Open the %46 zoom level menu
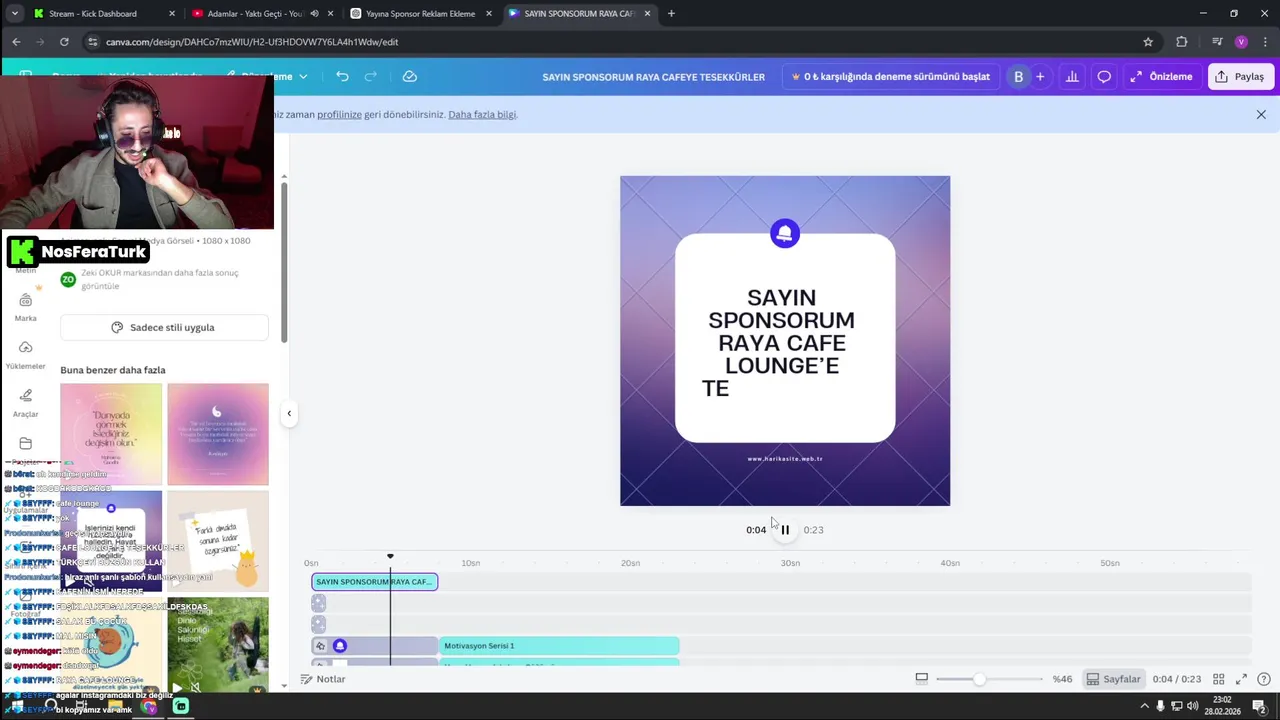1280x720 pixels. point(1062,679)
